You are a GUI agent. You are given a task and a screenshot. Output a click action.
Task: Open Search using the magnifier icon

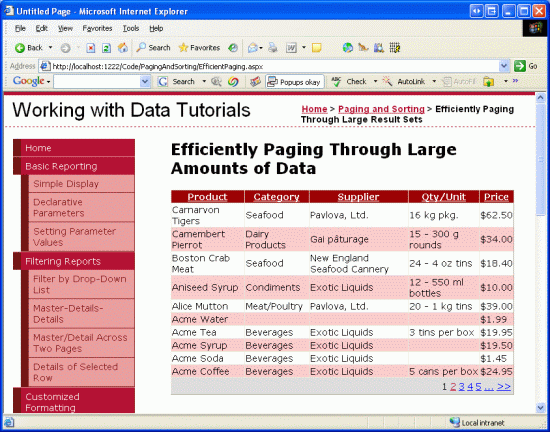tap(141, 47)
